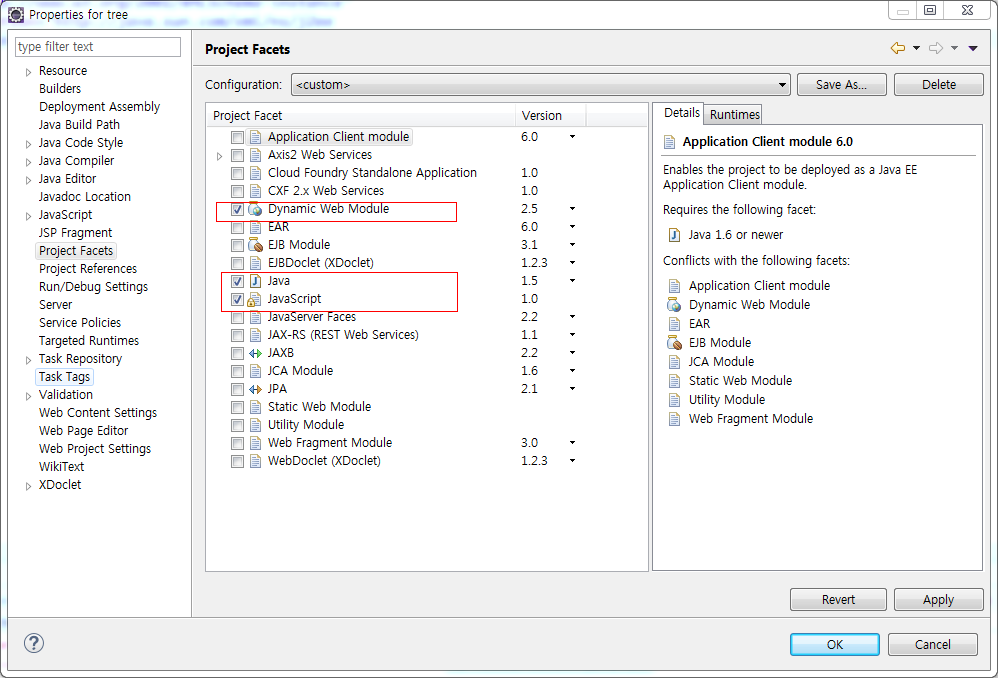Click the Cloud Foundry Standalone Application icon
This screenshot has height=678, width=998.
255,173
